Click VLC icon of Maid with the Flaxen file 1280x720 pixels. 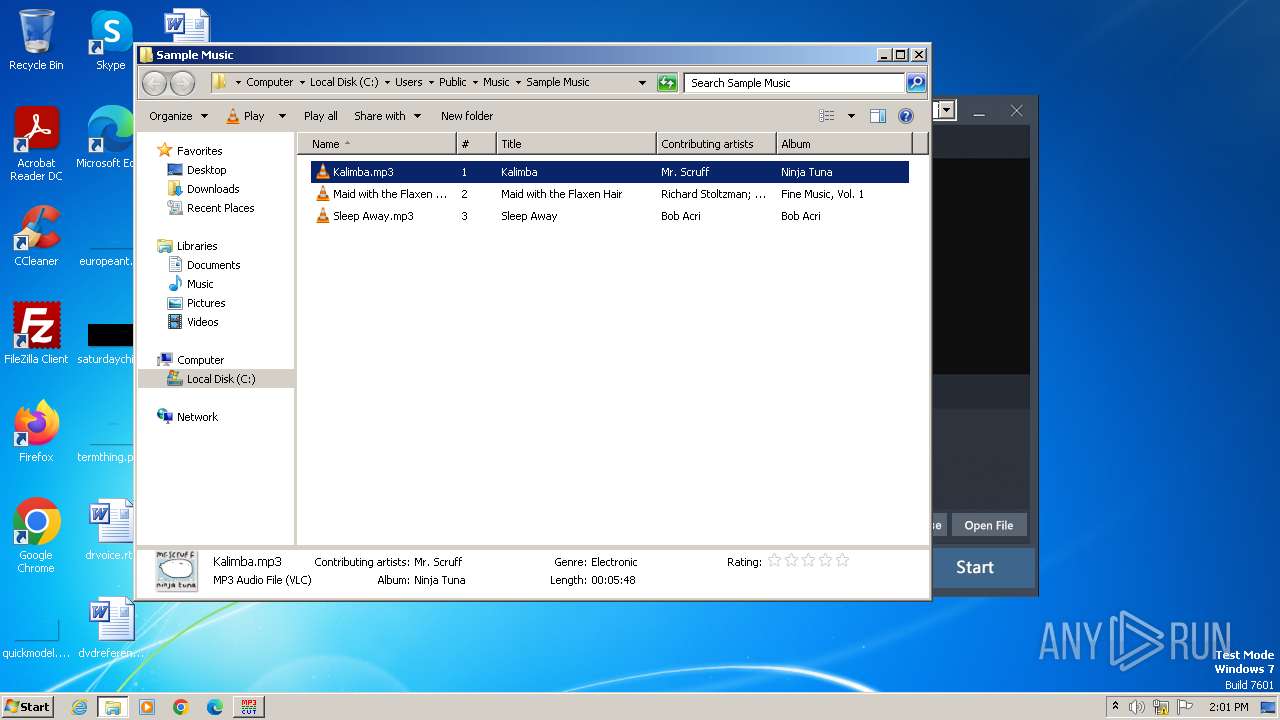click(x=322, y=194)
